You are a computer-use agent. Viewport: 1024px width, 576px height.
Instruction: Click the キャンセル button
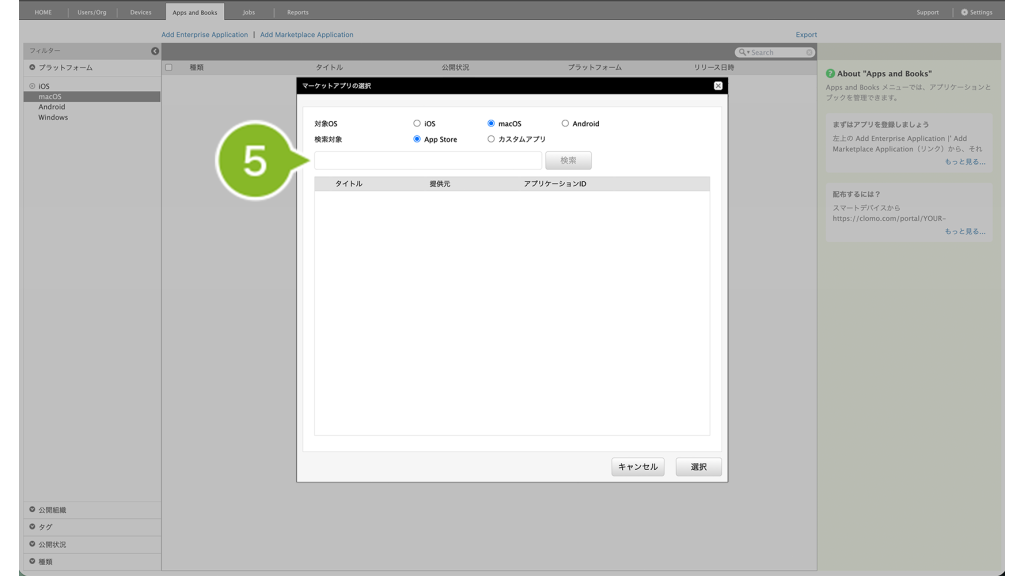638,467
